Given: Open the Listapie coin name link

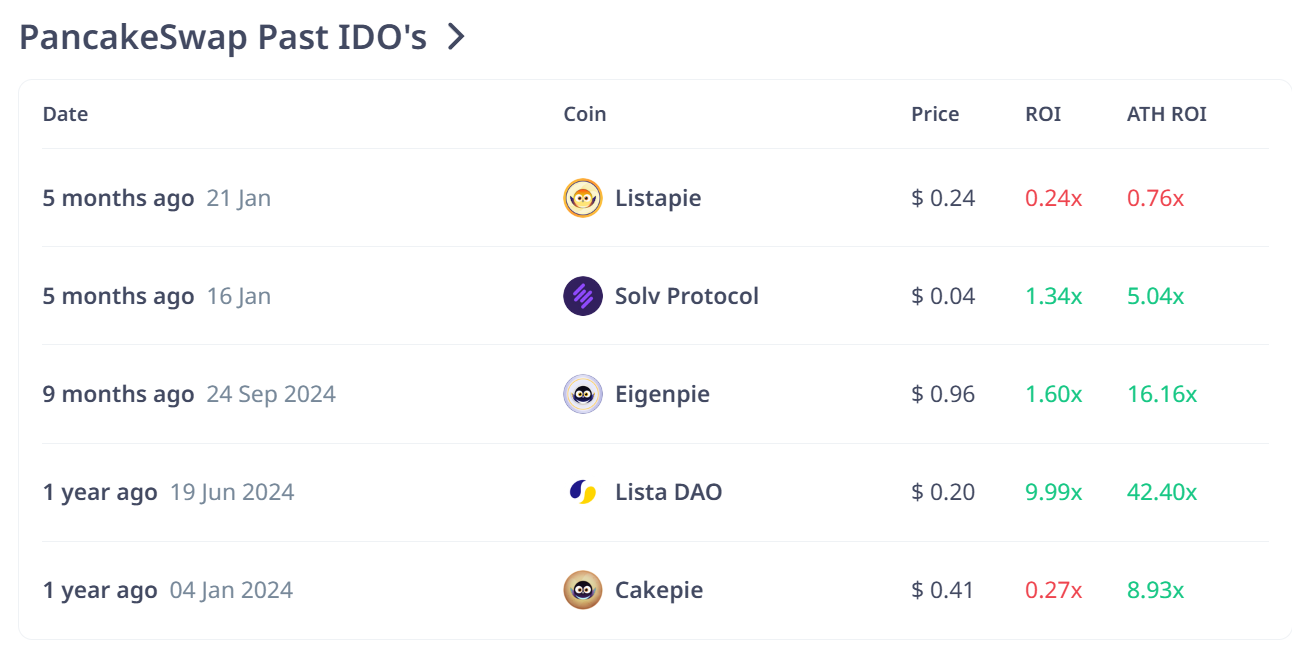Looking at the screenshot, I should pyautogui.click(x=658, y=198).
